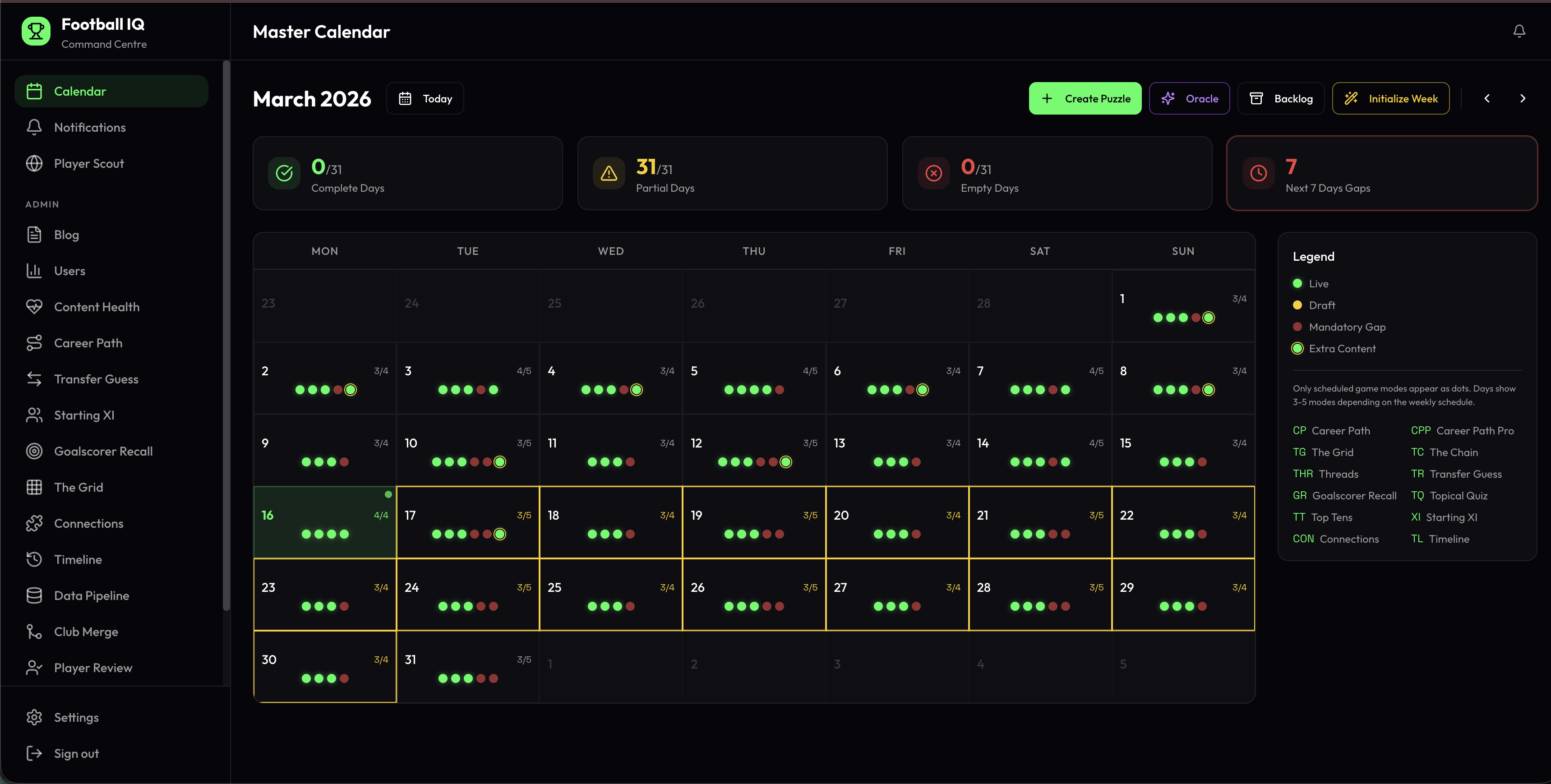This screenshot has width=1551, height=784.
Task: Select the Goalscorer Recall target icon
Action: (x=34, y=451)
